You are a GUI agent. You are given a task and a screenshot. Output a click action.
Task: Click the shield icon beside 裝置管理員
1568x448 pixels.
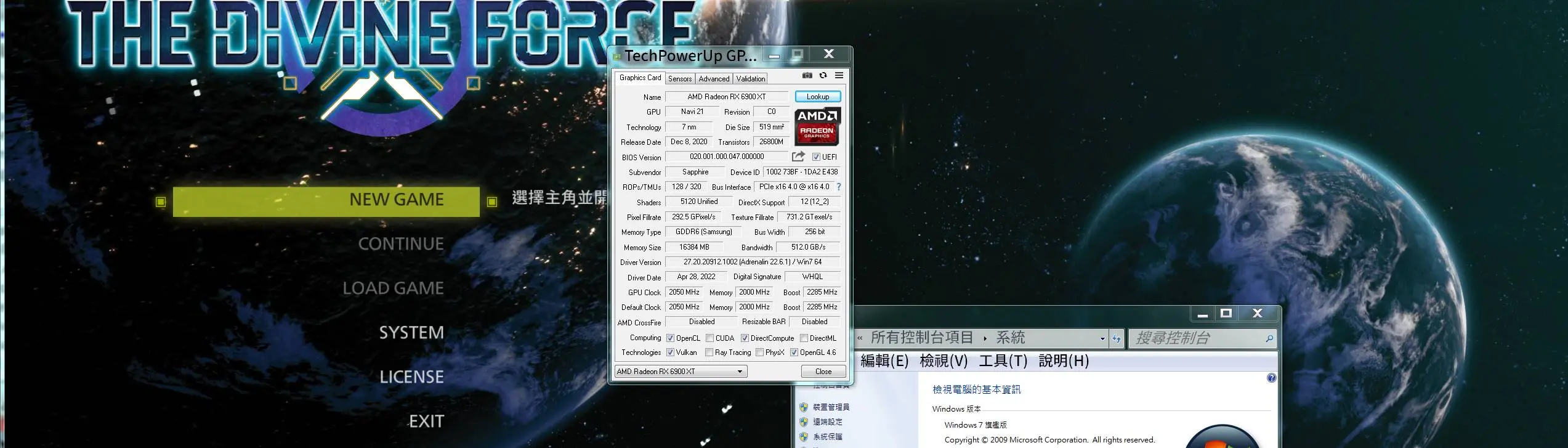tap(803, 407)
